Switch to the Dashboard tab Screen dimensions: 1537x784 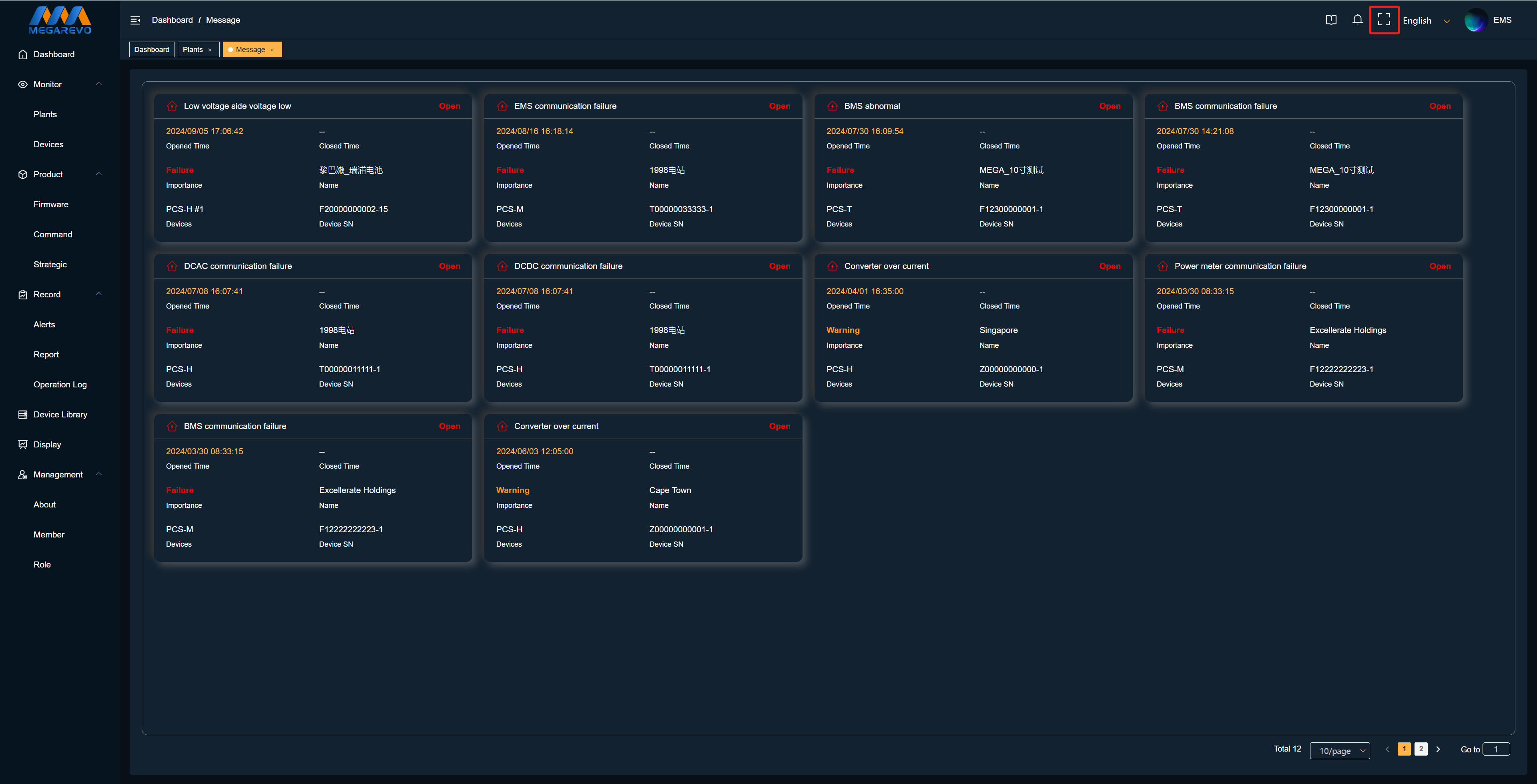click(x=152, y=50)
